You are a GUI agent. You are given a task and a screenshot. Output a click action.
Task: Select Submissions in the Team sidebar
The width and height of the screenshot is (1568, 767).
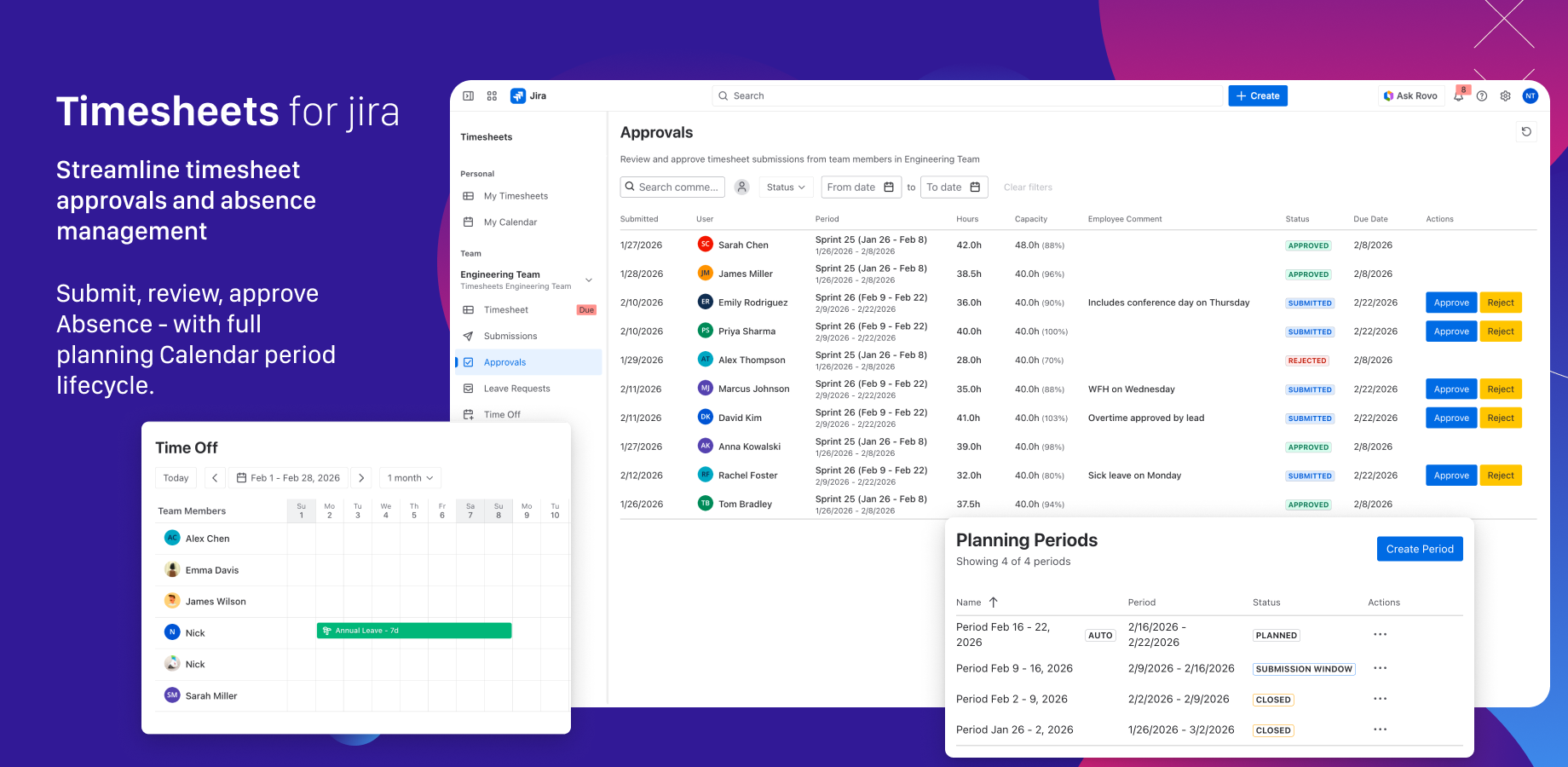(x=512, y=336)
